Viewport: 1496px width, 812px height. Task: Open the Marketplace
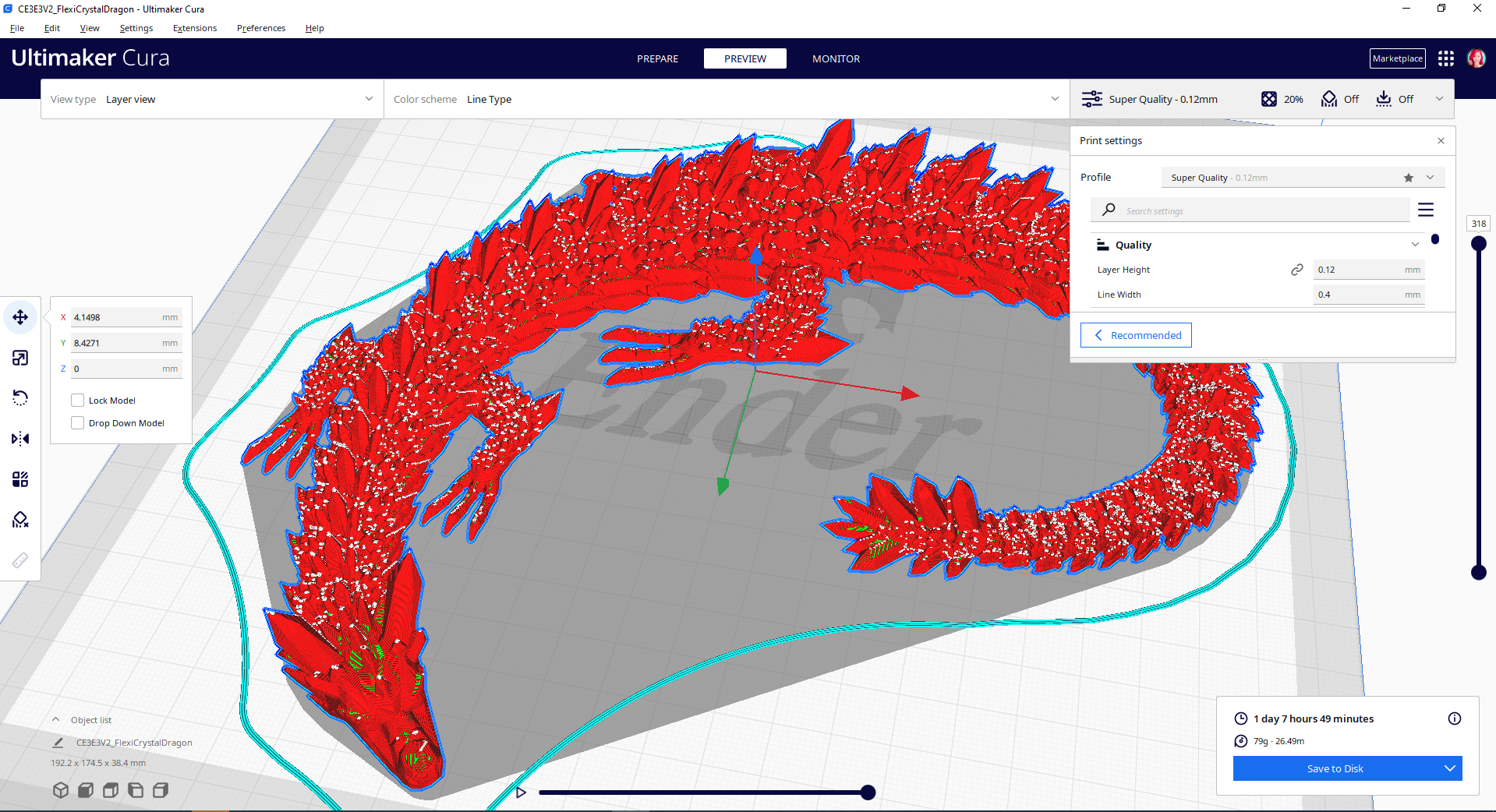click(1396, 58)
